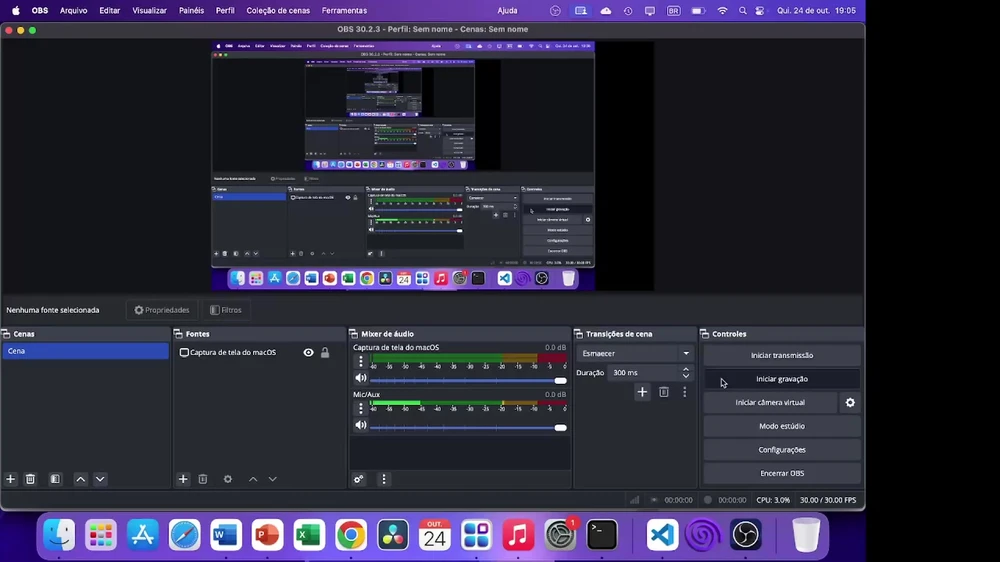Open Esmaecer transition dropdown

635,353
